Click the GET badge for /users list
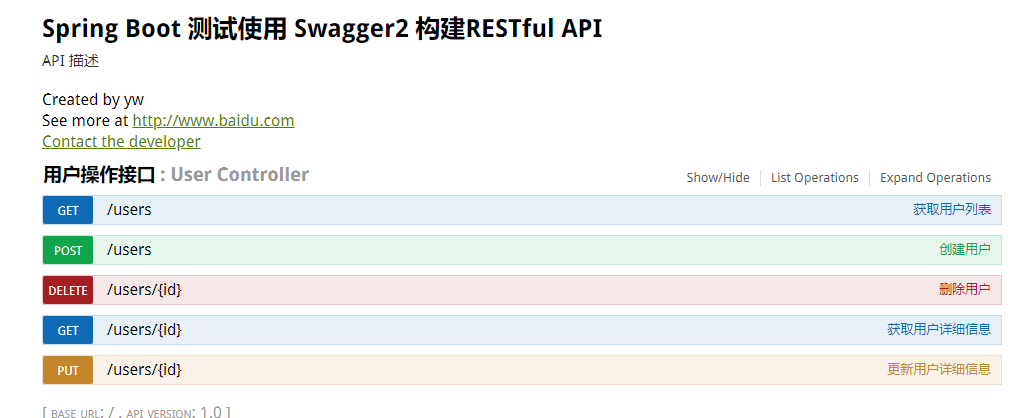This screenshot has height=418, width=1019. (x=68, y=210)
